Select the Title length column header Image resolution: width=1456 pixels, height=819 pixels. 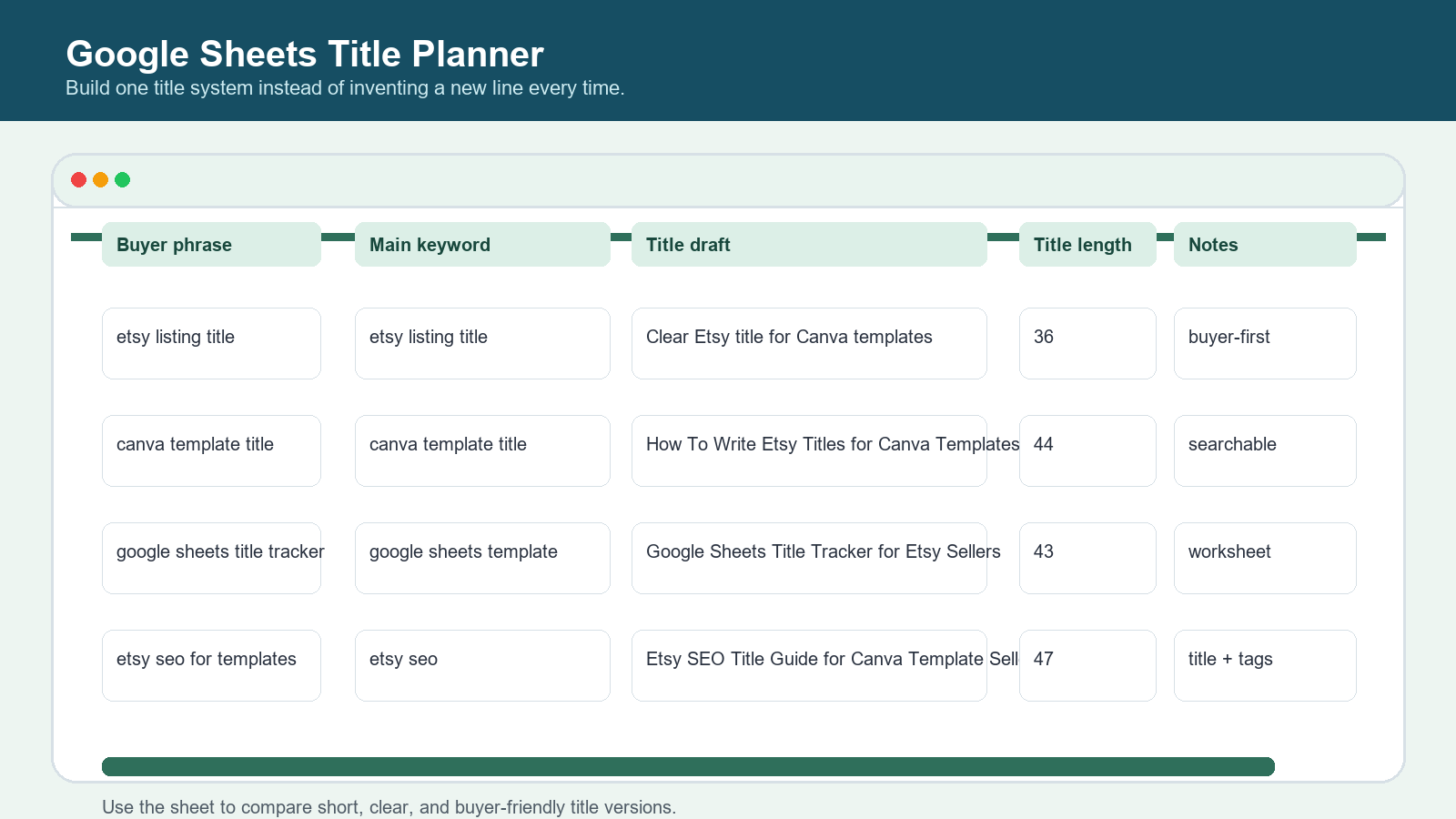pos(1087,244)
